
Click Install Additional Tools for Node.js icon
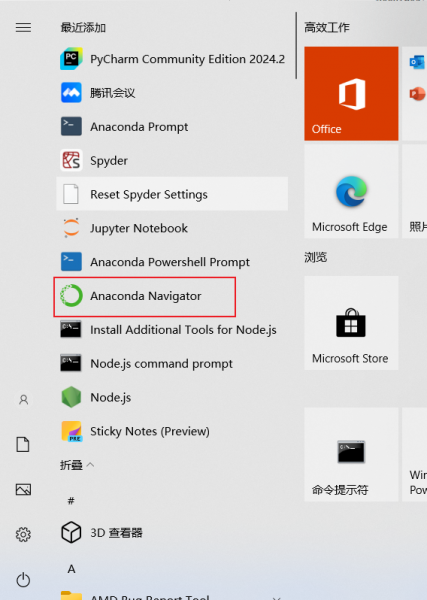[x=71, y=329]
